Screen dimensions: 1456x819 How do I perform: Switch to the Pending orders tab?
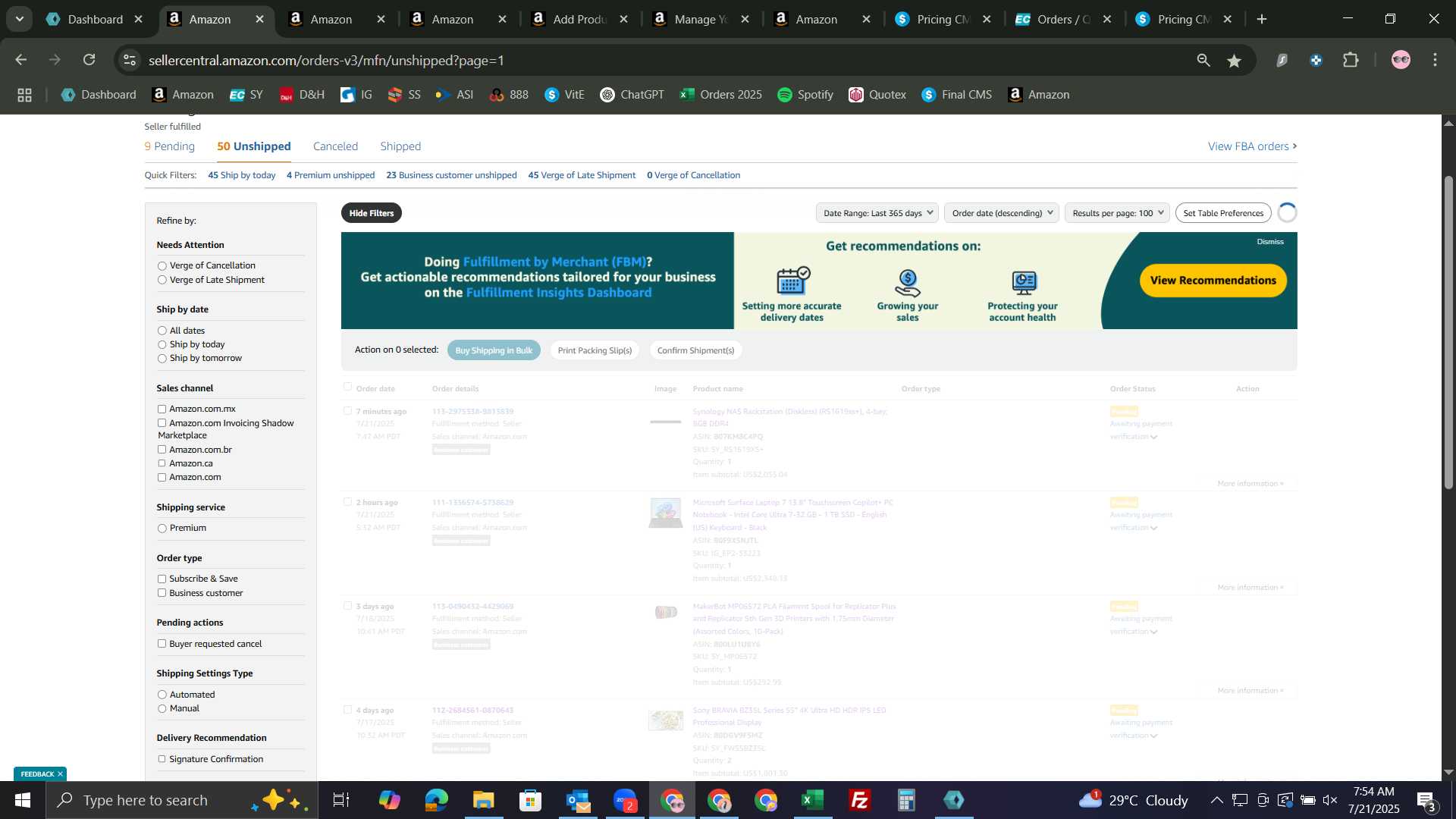click(x=170, y=146)
